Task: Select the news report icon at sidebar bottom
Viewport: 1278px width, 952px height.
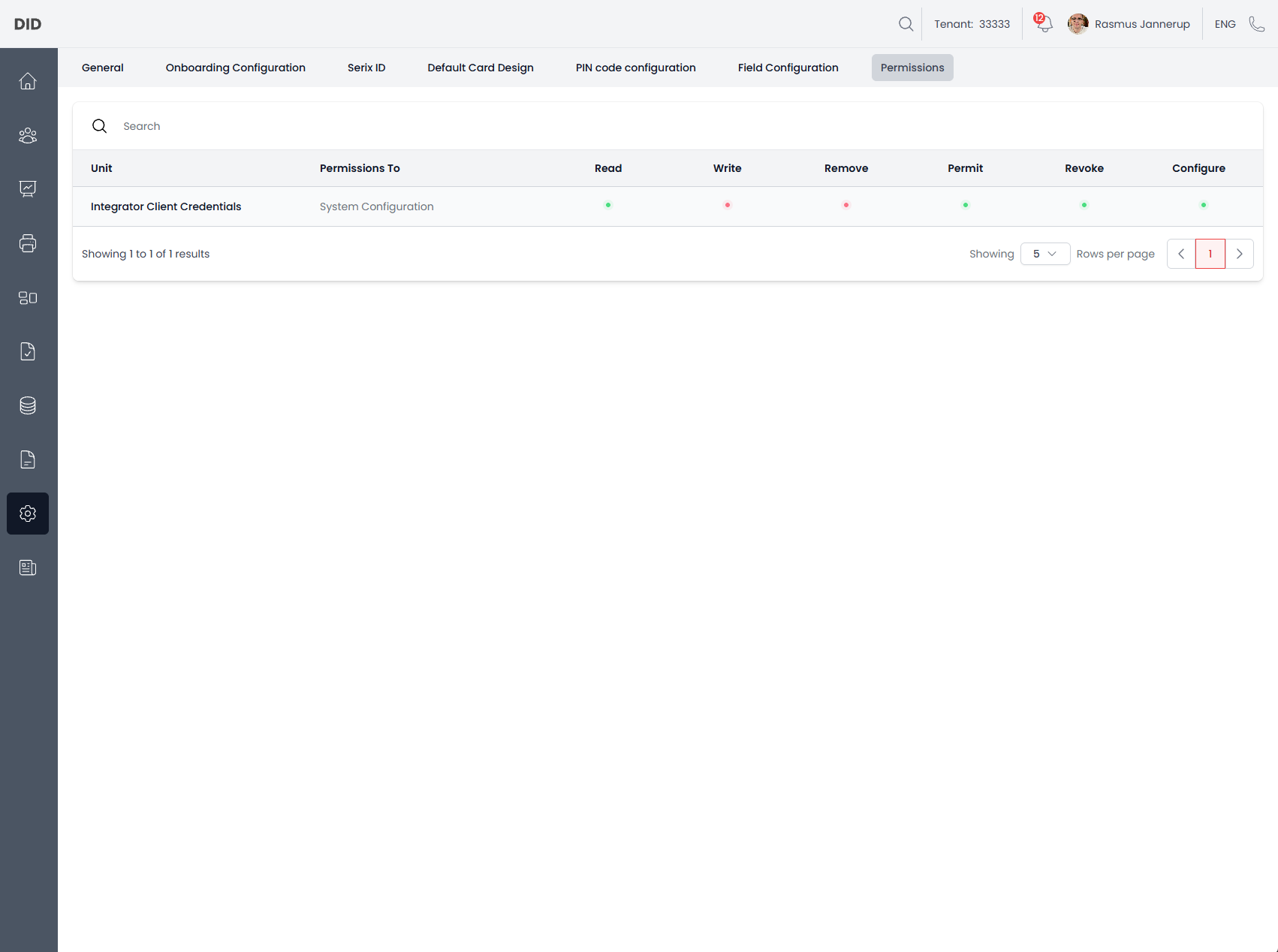Action: pyautogui.click(x=28, y=568)
